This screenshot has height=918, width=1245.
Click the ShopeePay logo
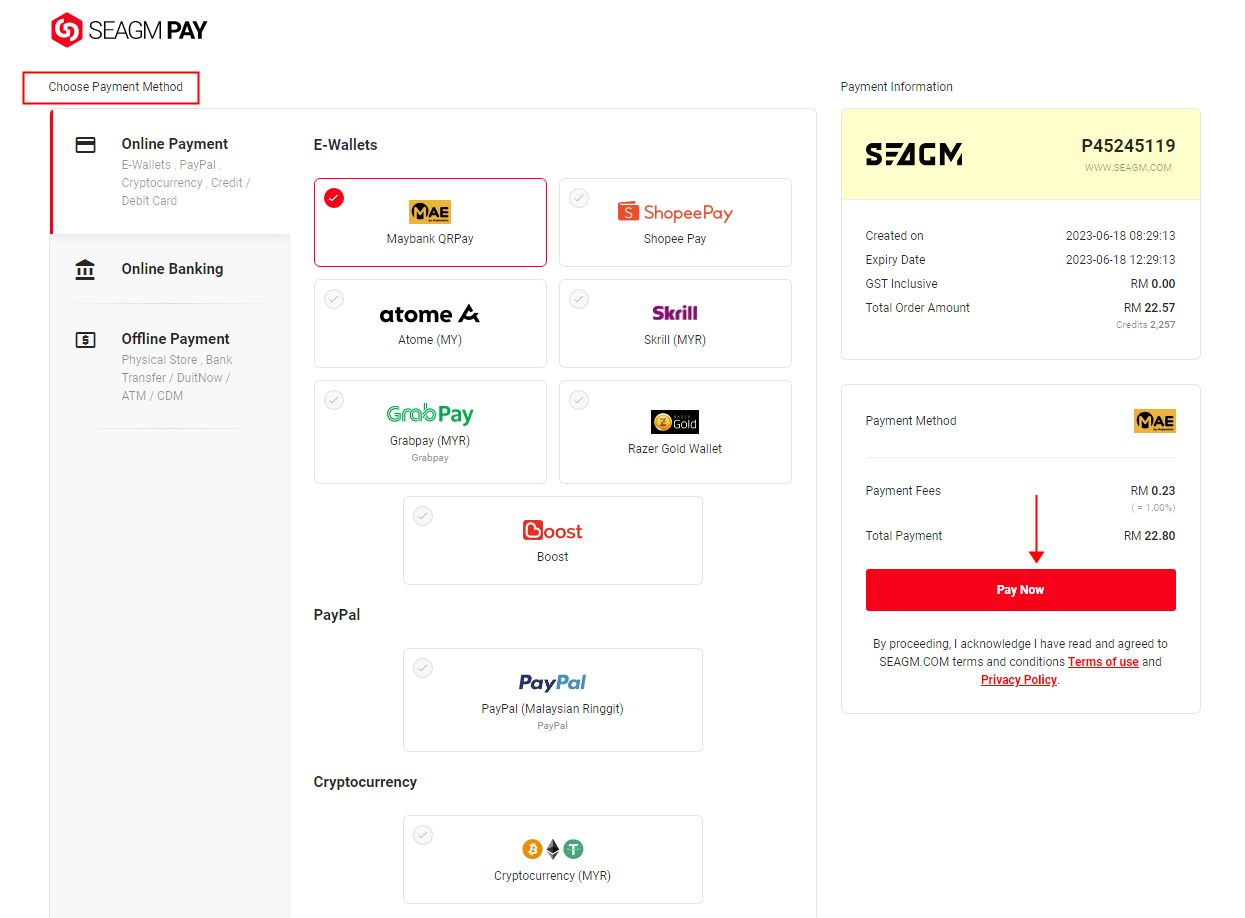pyautogui.click(x=675, y=212)
